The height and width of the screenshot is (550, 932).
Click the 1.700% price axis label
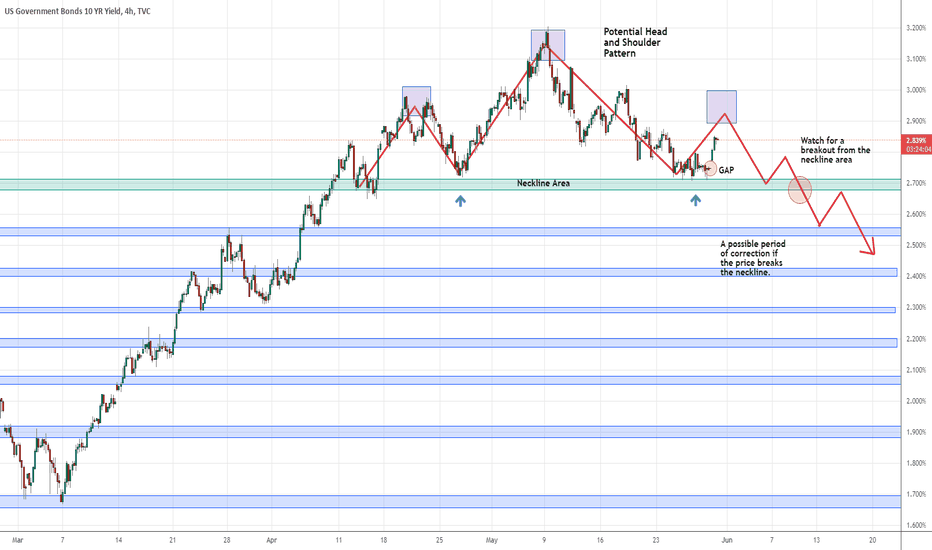point(916,494)
